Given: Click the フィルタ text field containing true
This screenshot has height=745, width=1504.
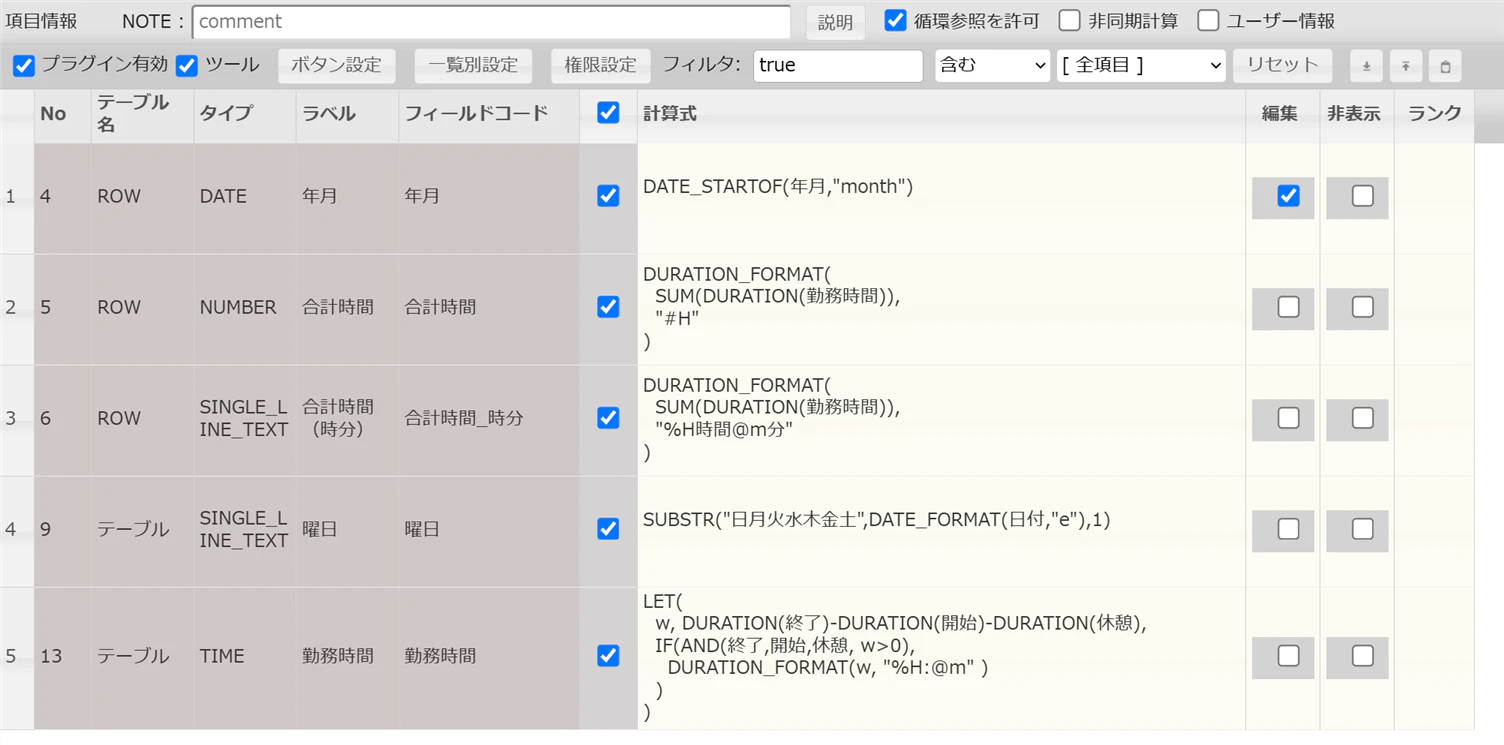Looking at the screenshot, I should pyautogui.click(x=838, y=65).
